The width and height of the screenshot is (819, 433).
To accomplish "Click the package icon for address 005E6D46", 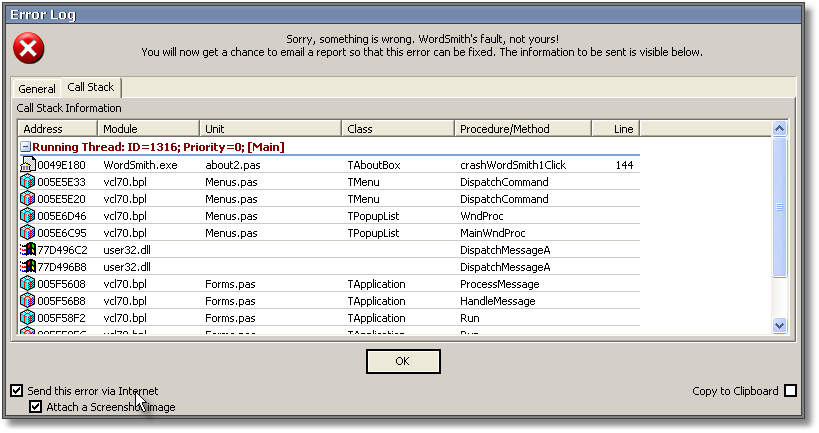I will coord(28,216).
